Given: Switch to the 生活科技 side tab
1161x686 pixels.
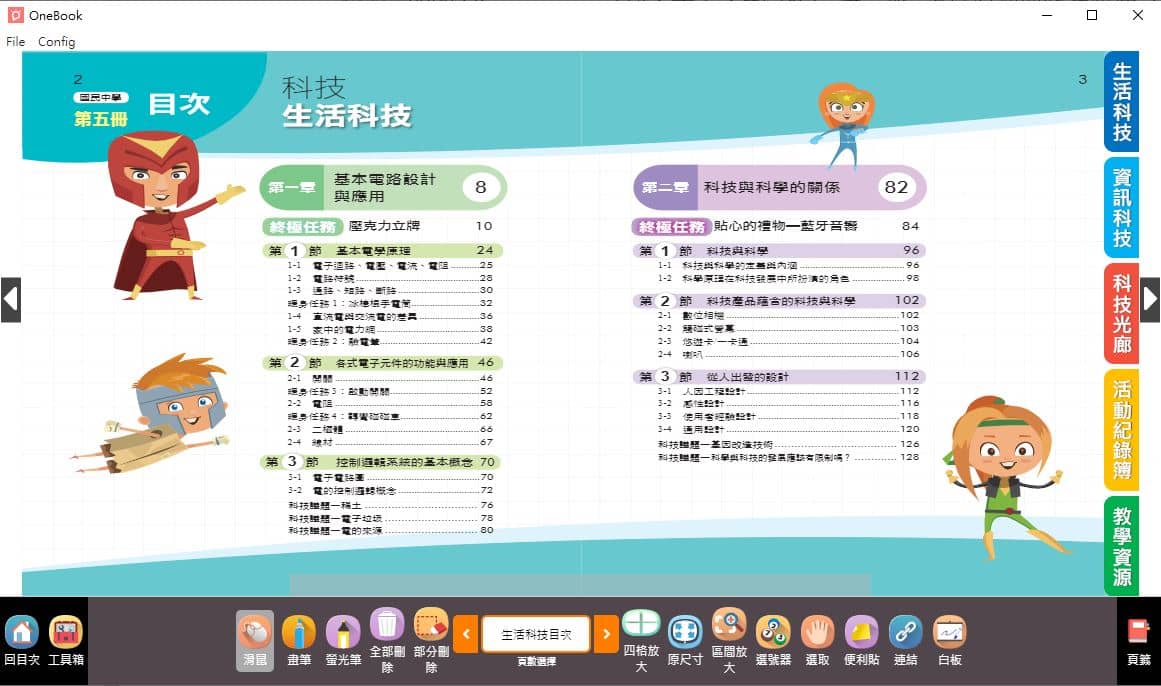Looking at the screenshot, I should pyautogui.click(x=1121, y=101).
